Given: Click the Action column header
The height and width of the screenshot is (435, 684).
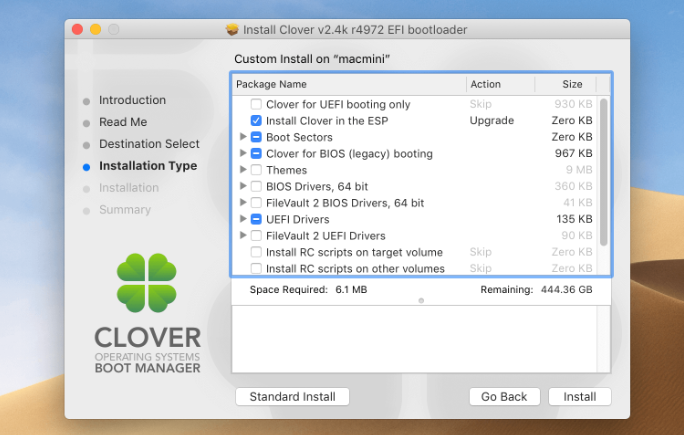Looking at the screenshot, I should pos(500,84).
